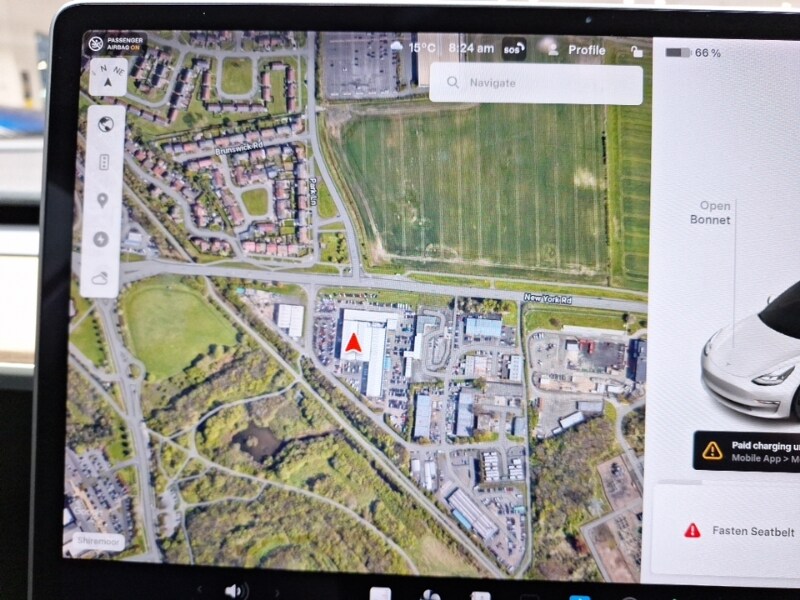Tap the compass north orientation button

(x=108, y=77)
